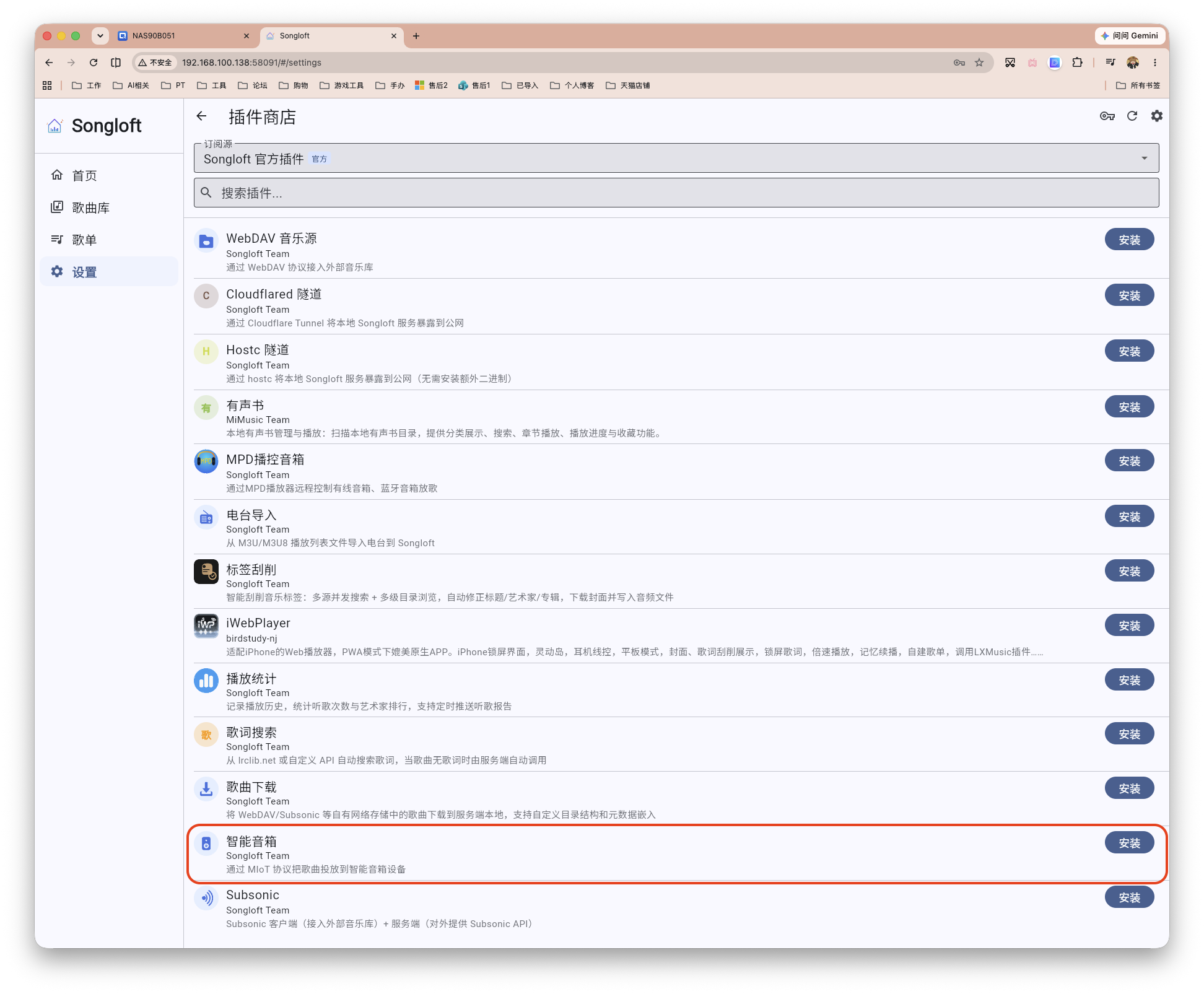This screenshot has height=994, width=1204.
Task: Click the 歌词搜索 plugin avatar
Action: pyautogui.click(x=206, y=735)
